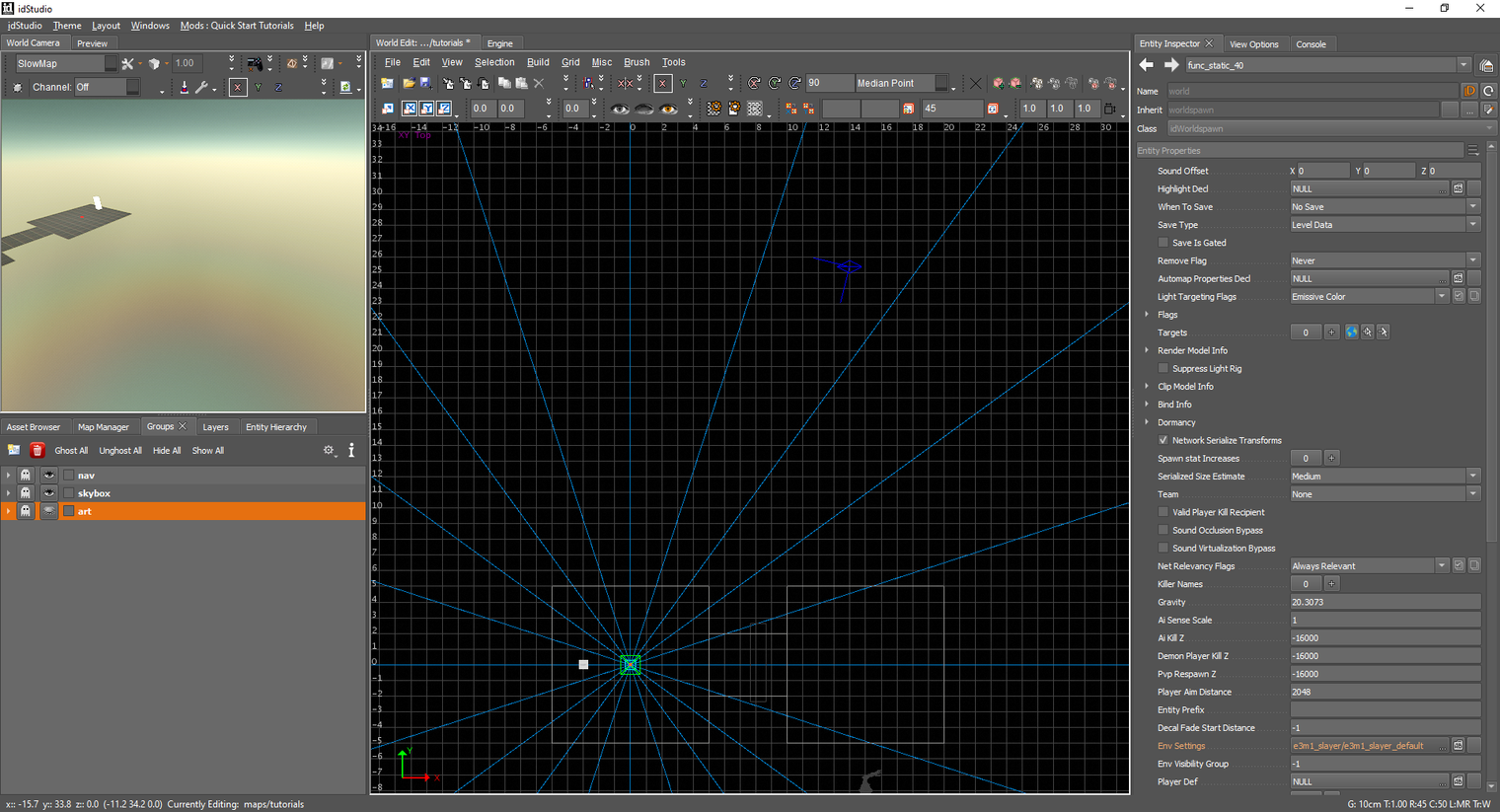Click the mirror/flip icon with red X marks
This screenshot has width=1500, height=812.
[x=626, y=83]
